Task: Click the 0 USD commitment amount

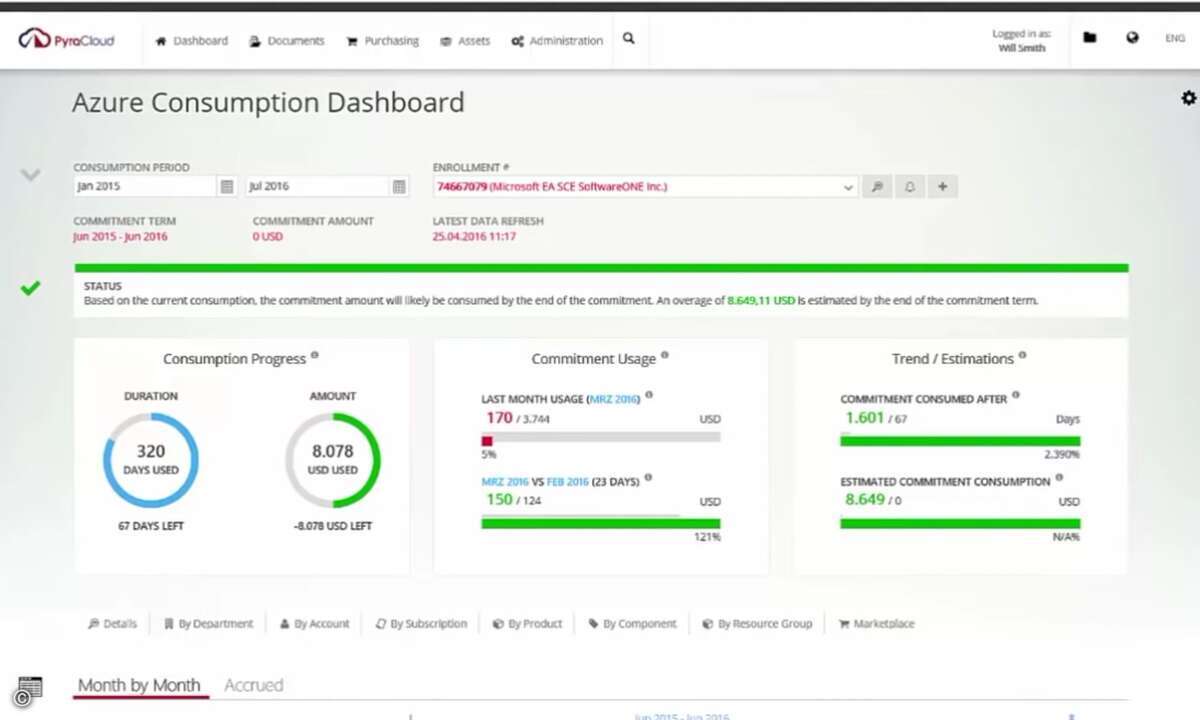Action: click(x=267, y=237)
